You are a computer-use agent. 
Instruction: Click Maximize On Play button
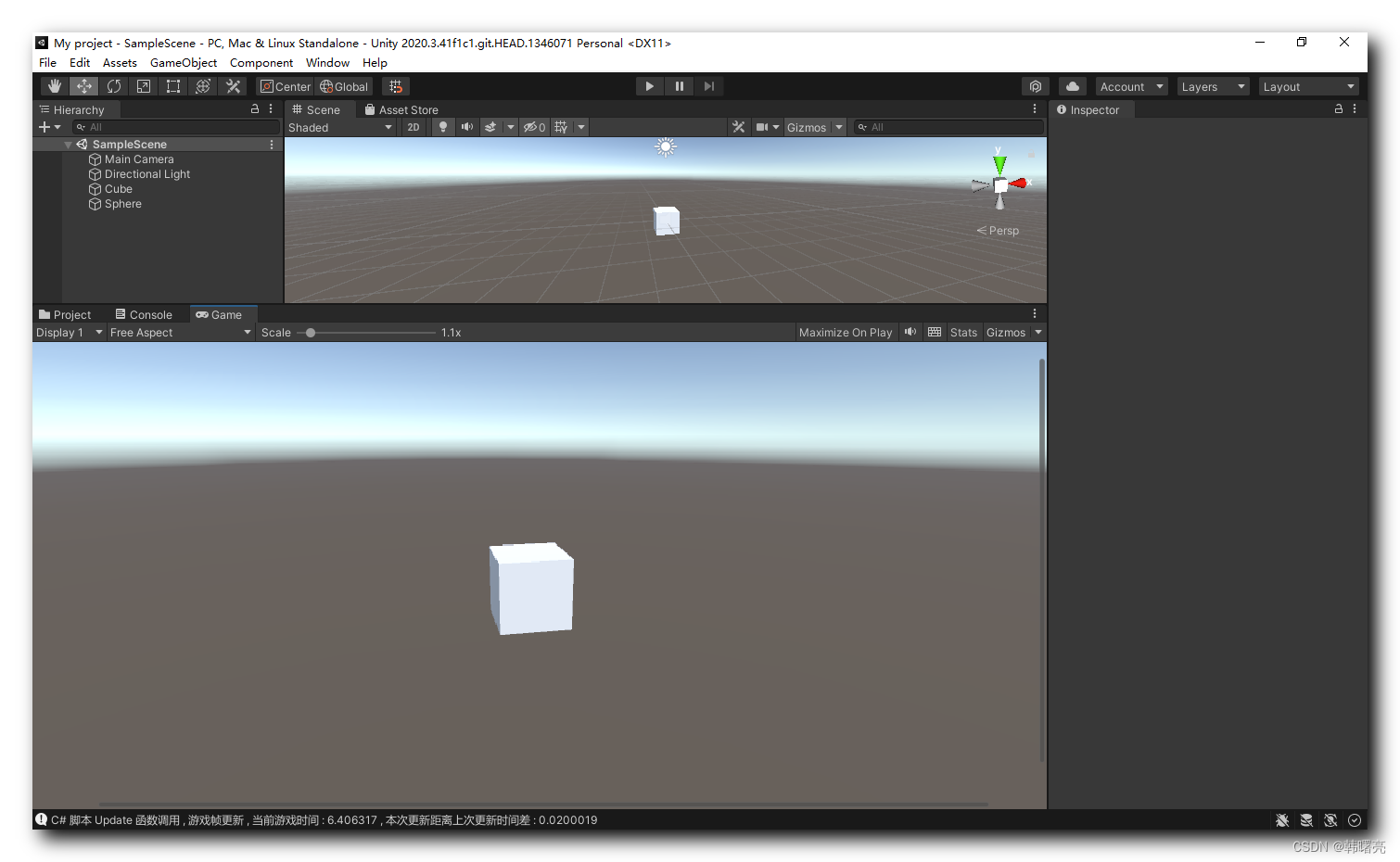[x=845, y=332]
